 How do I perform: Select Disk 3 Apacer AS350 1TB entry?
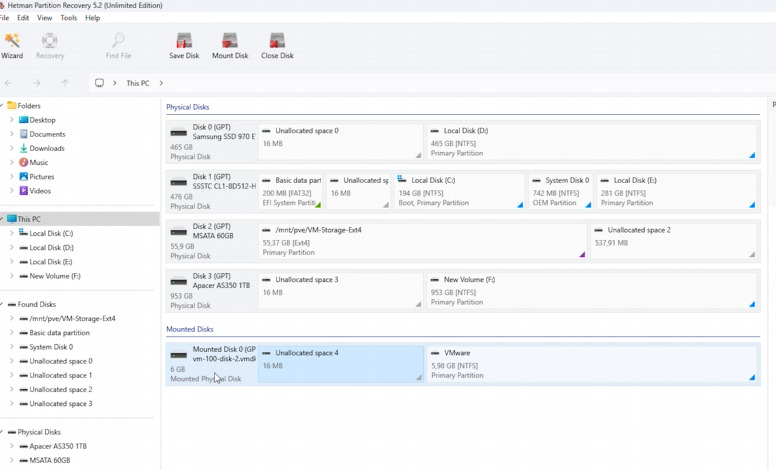212,291
